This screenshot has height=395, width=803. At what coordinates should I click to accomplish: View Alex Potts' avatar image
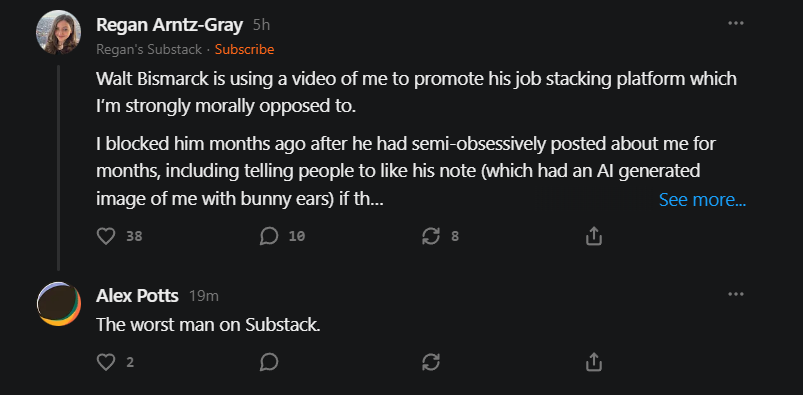coord(58,304)
